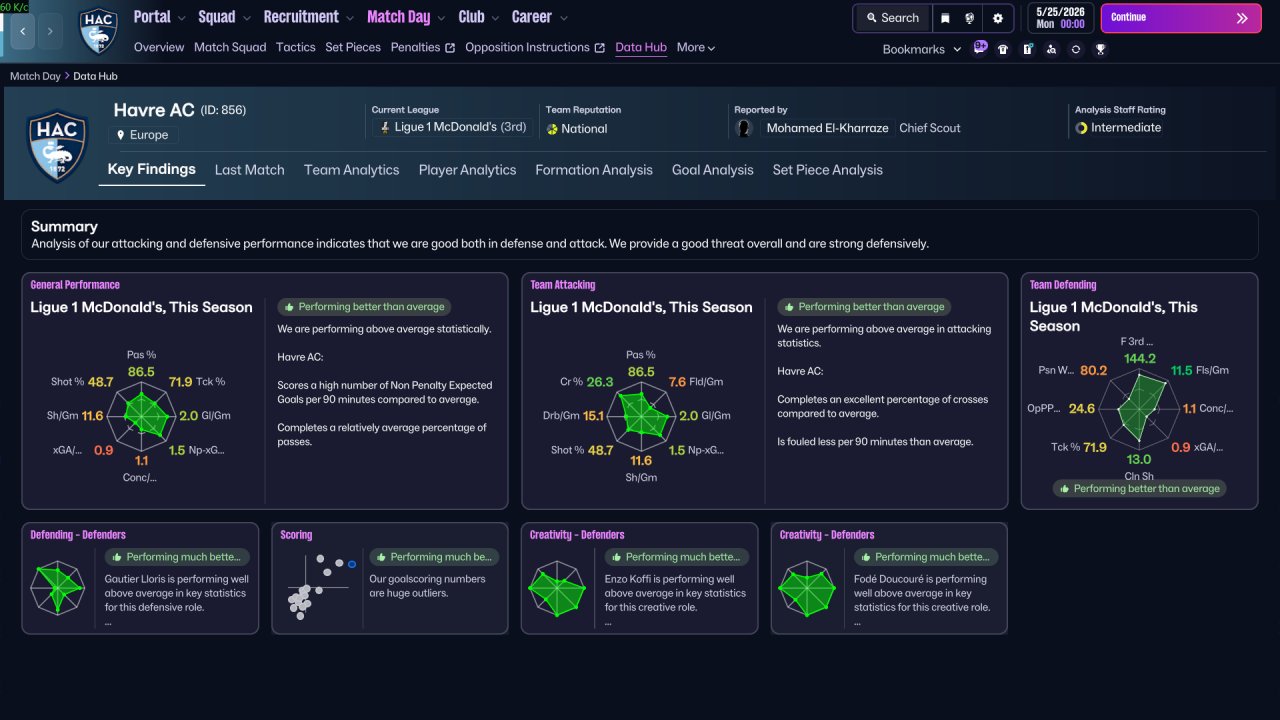Open Team Attacking radar chart
The height and width of the screenshot is (720, 1280).
(x=641, y=416)
